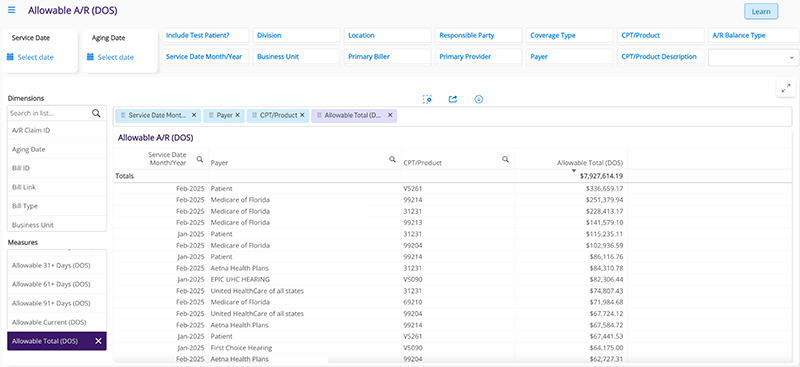Select Allowable 91+ Days (DOS) measure
Screen dimensions: 800x367
click(57, 303)
